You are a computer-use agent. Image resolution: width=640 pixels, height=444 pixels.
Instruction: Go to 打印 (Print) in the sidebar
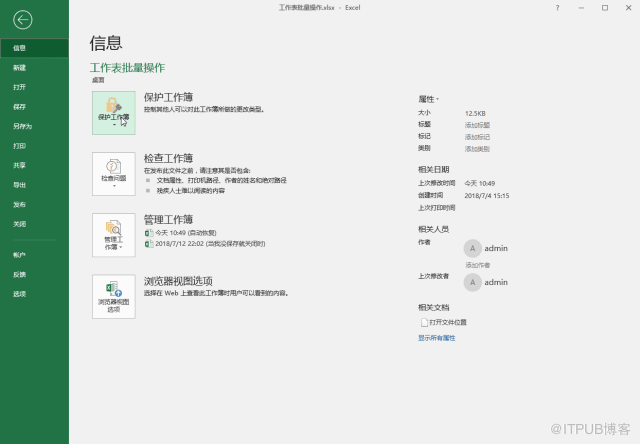tap(20, 146)
